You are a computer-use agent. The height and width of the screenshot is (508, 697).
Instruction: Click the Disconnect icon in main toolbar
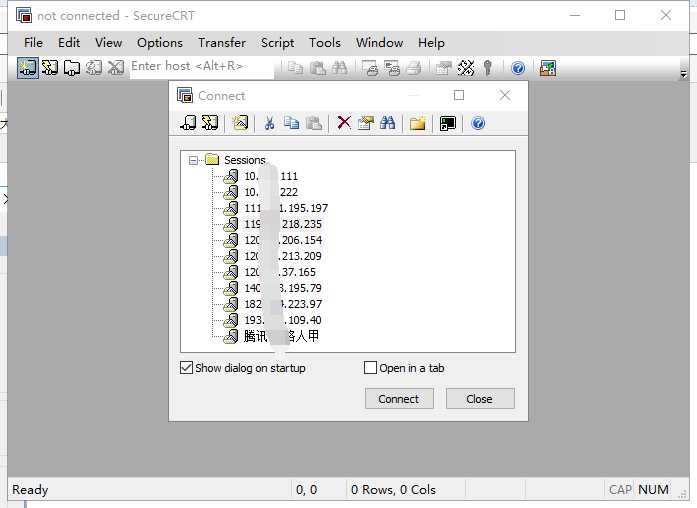(x=116, y=68)
